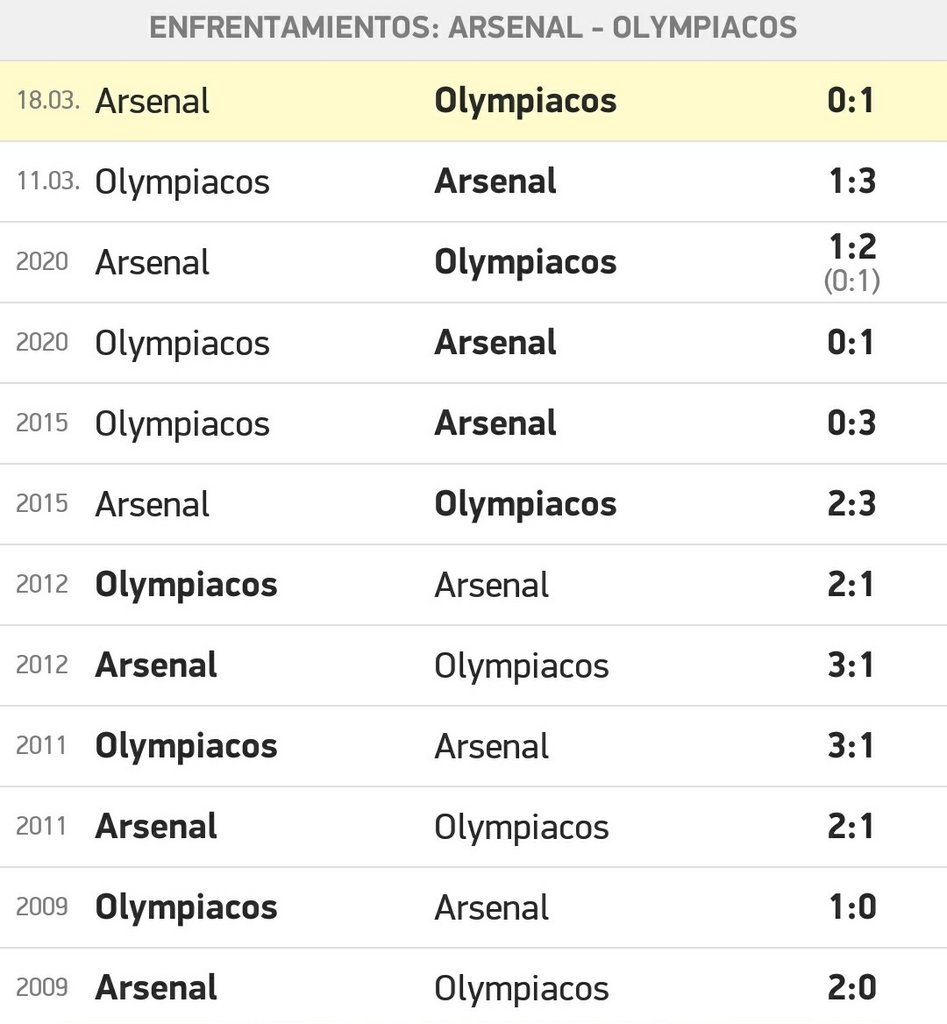Click the Enfrentamientos: Arsenal - Olympiacos header
The image size is (947, 1024).
coord(473,27)
